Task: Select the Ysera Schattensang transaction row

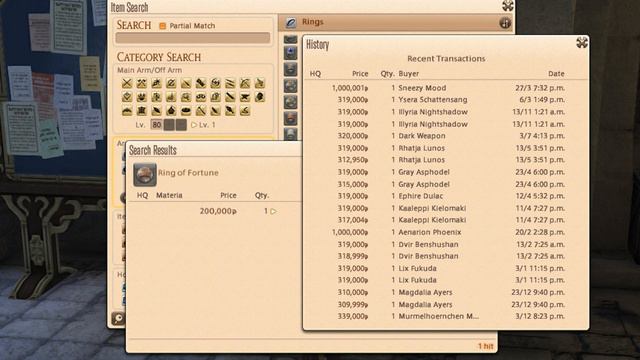Action: 445,100
